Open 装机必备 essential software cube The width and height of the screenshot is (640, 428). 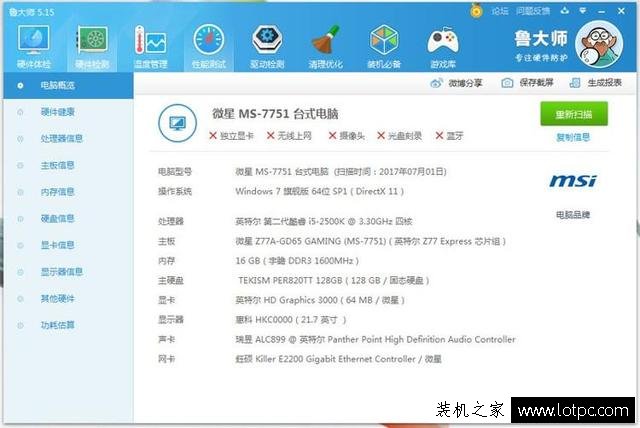click(x=384, y=46)
